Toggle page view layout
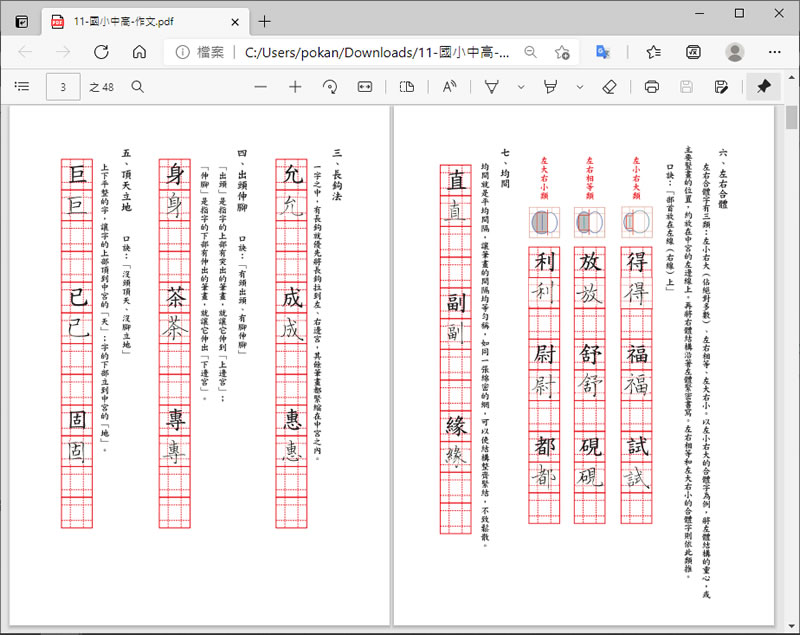This screenshot has height=635, width=800. pyautogui.click(x=407, y=87)
